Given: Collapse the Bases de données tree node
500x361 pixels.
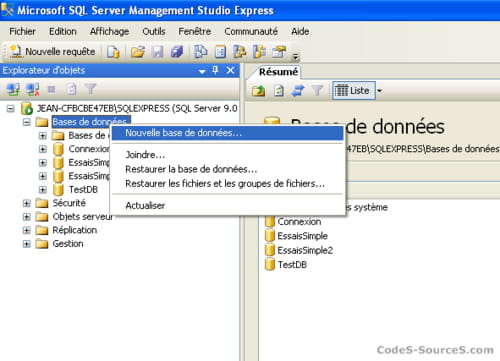Looking at the screenshot, I should (x=27, y=122).
